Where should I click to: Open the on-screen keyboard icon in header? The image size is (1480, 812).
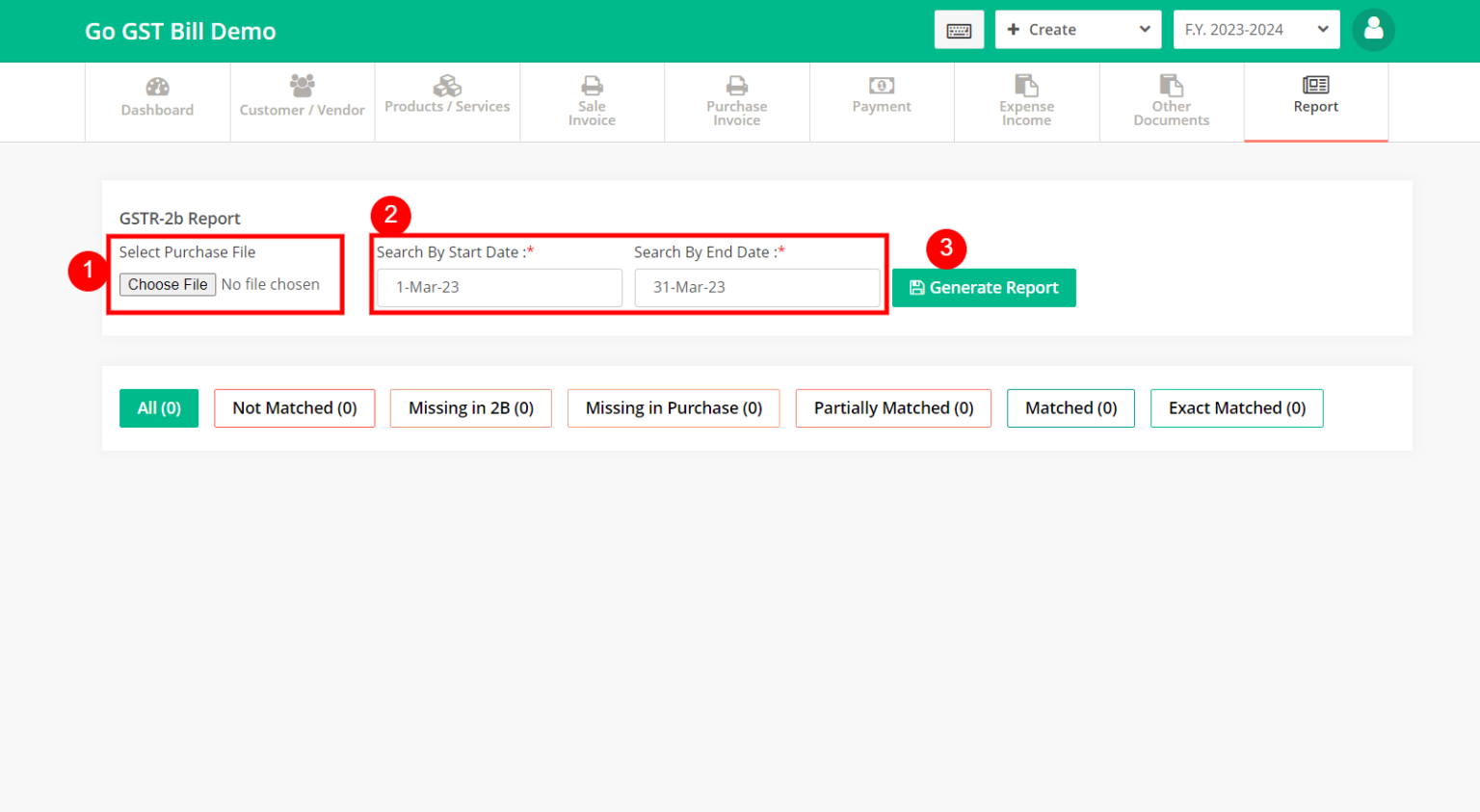tap(959, 29)
